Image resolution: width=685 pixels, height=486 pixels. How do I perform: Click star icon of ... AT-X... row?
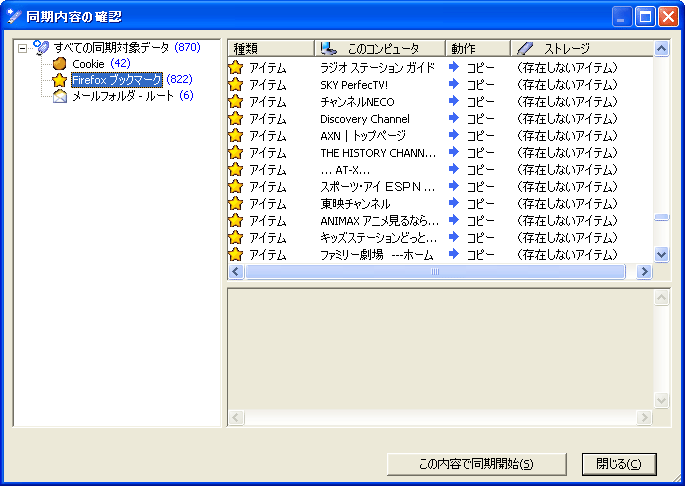pos(235,169)
